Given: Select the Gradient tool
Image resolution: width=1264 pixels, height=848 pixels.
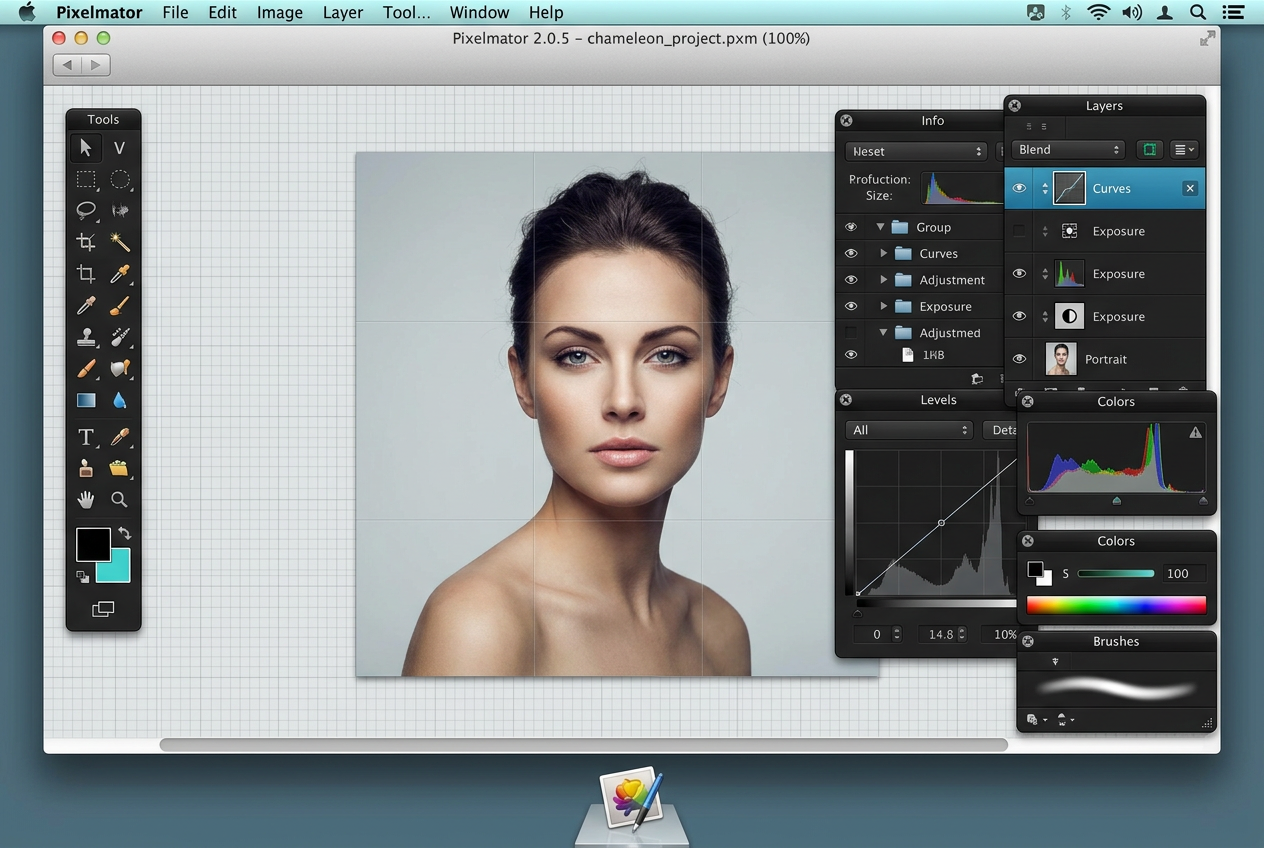Looking at the screenshot, I should coord(86,400).
